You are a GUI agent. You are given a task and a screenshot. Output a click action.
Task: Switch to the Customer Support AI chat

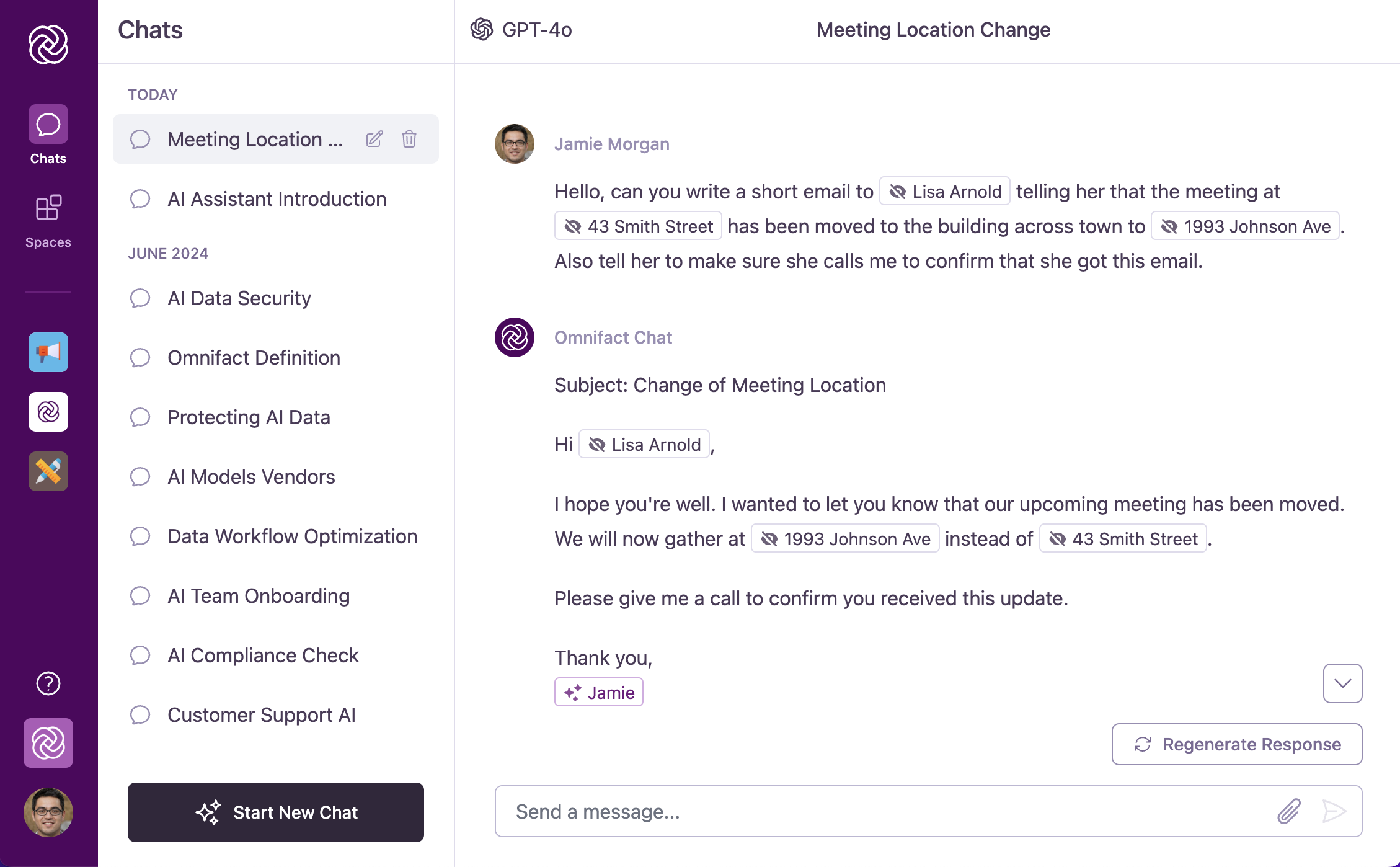[x=260, y=714]
